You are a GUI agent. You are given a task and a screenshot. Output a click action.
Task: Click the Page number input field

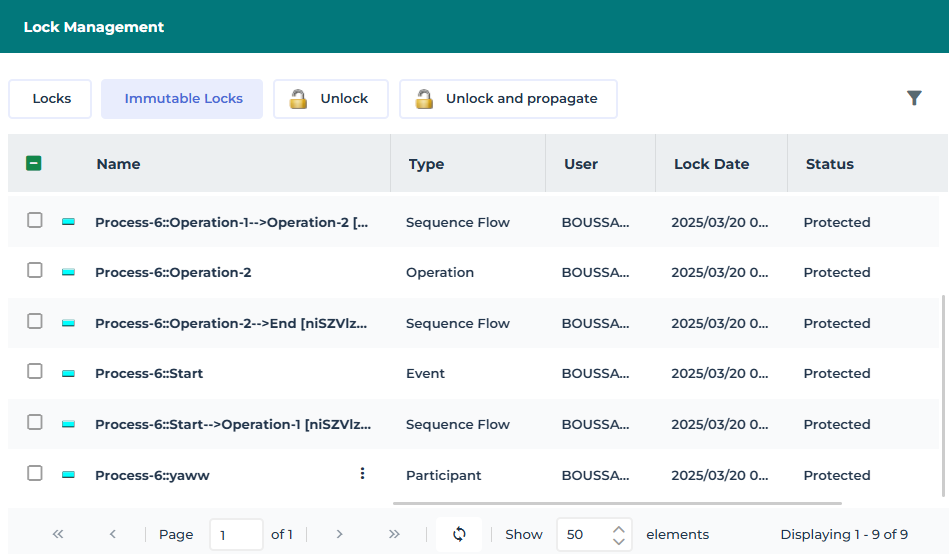(x=236, y=535)
